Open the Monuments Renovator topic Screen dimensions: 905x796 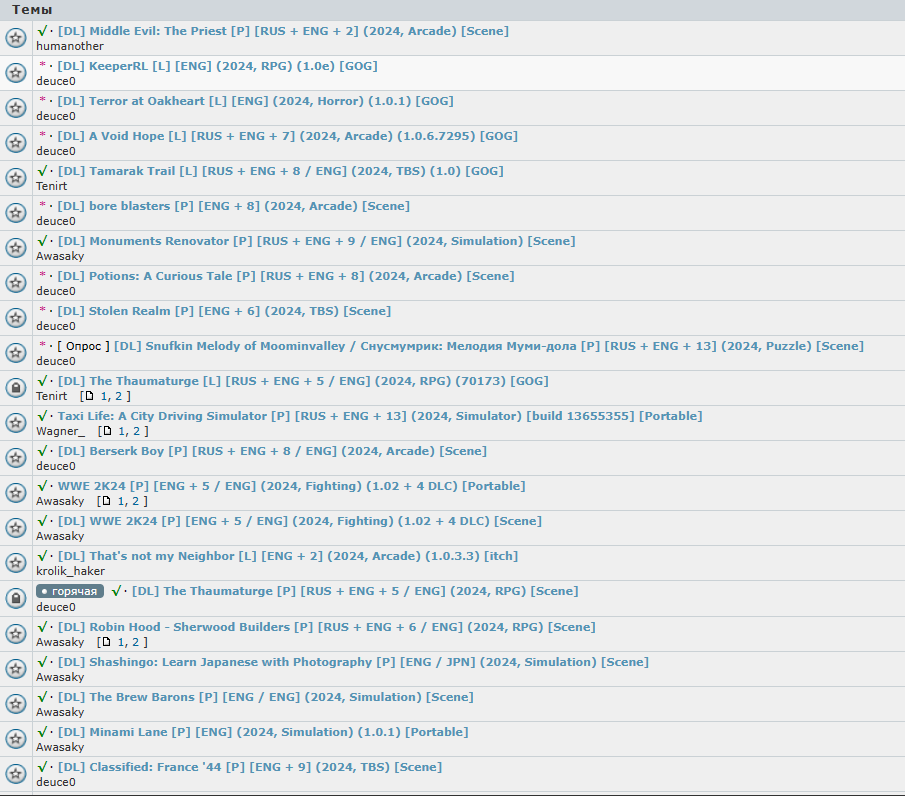click(x=316, y=241)
